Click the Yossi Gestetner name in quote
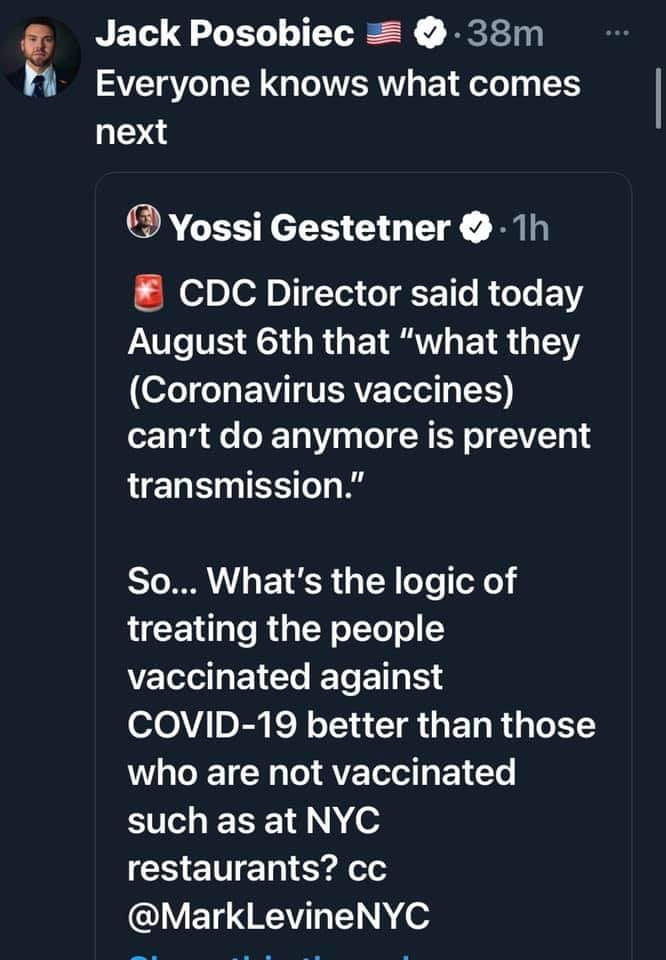 point(309,228)
